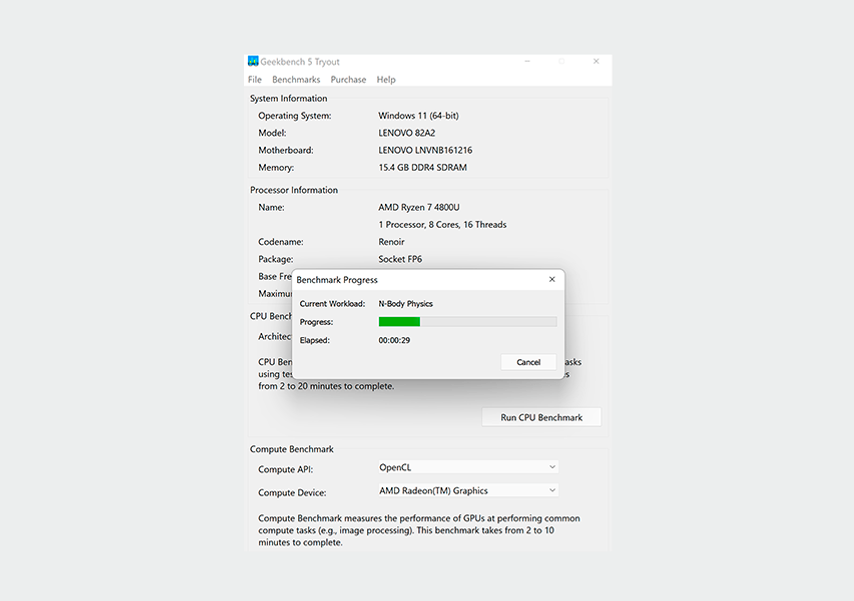Image resolution: width=854 pixels, height=601 pixels.
Task: Click the 'Compute Benchmark' group heading
Action: [x=292, y=450]
